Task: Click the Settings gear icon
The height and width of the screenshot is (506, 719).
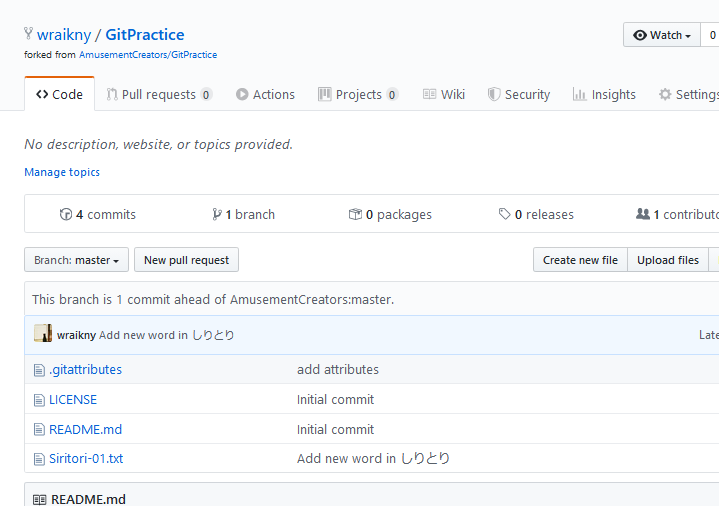Action: pyautogui.click(x=665, y=94)
